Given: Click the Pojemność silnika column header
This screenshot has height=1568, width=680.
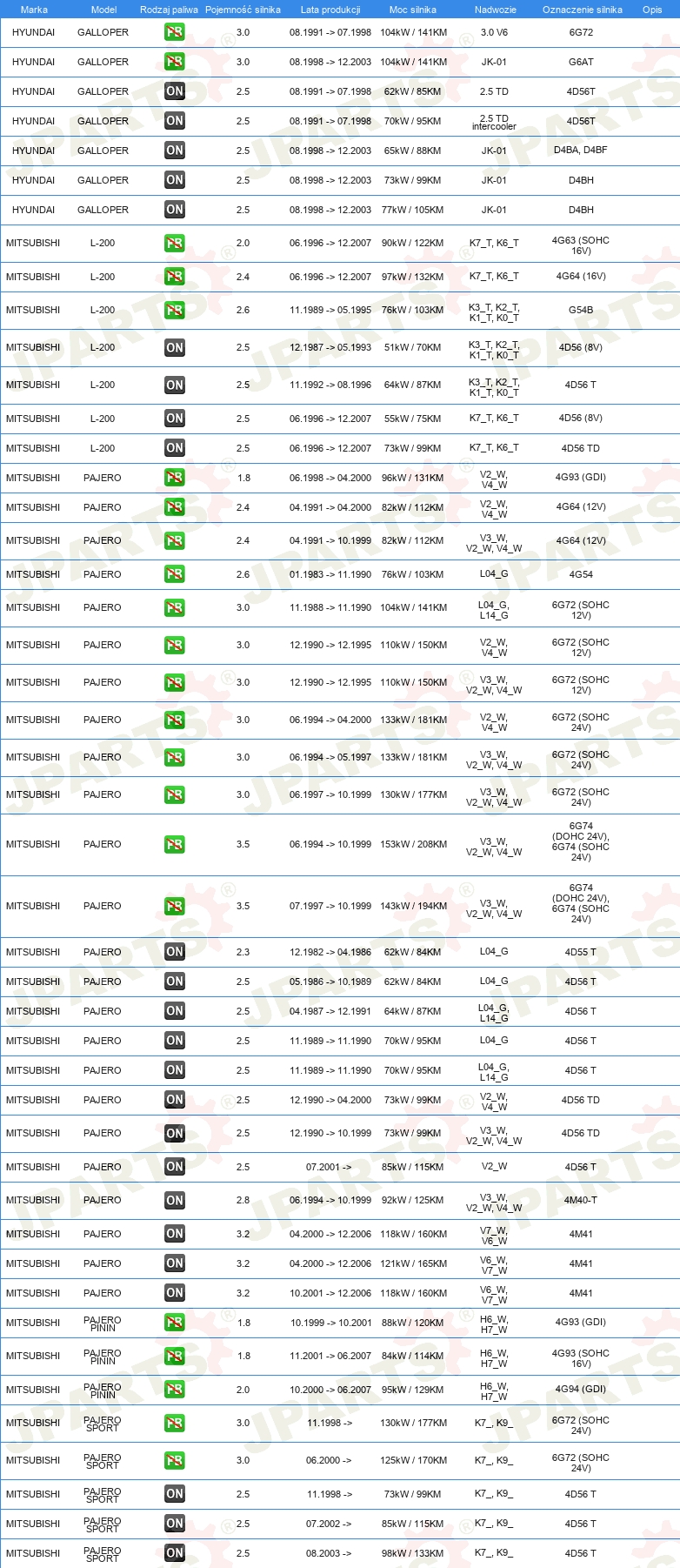Looking at the screenshot, I should point(243,10).
